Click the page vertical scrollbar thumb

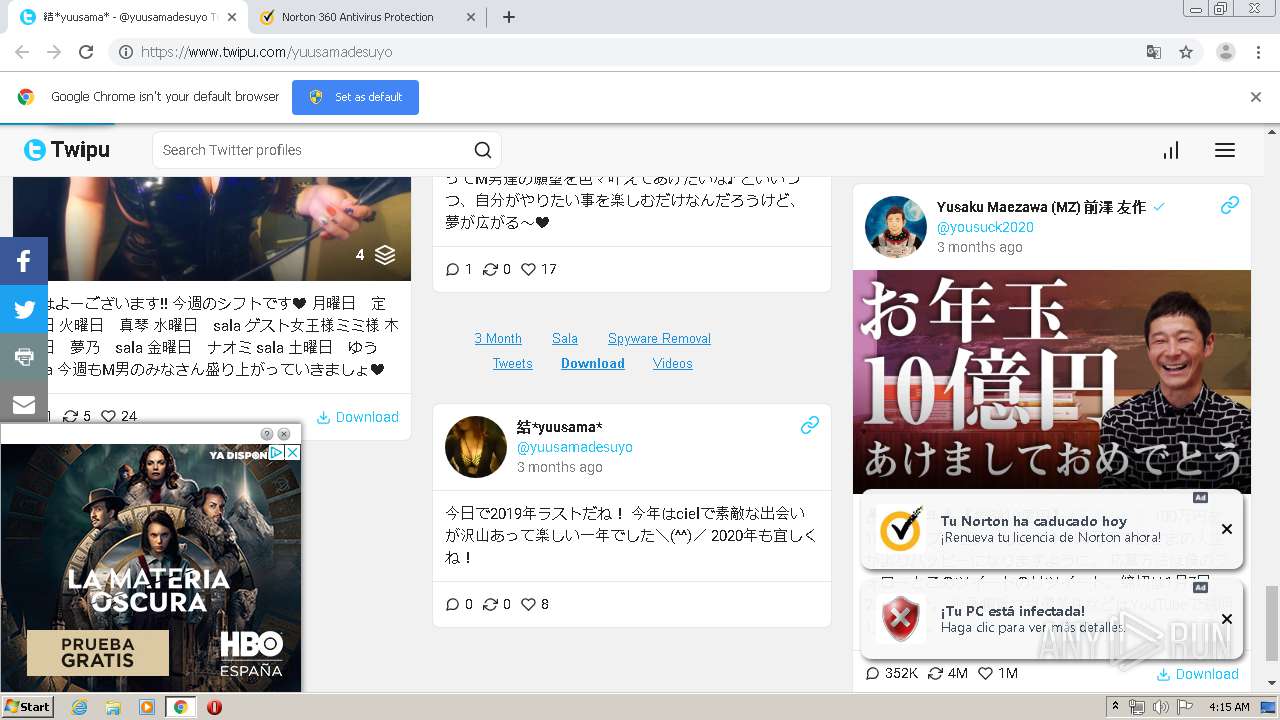(x=1272, y=623)
